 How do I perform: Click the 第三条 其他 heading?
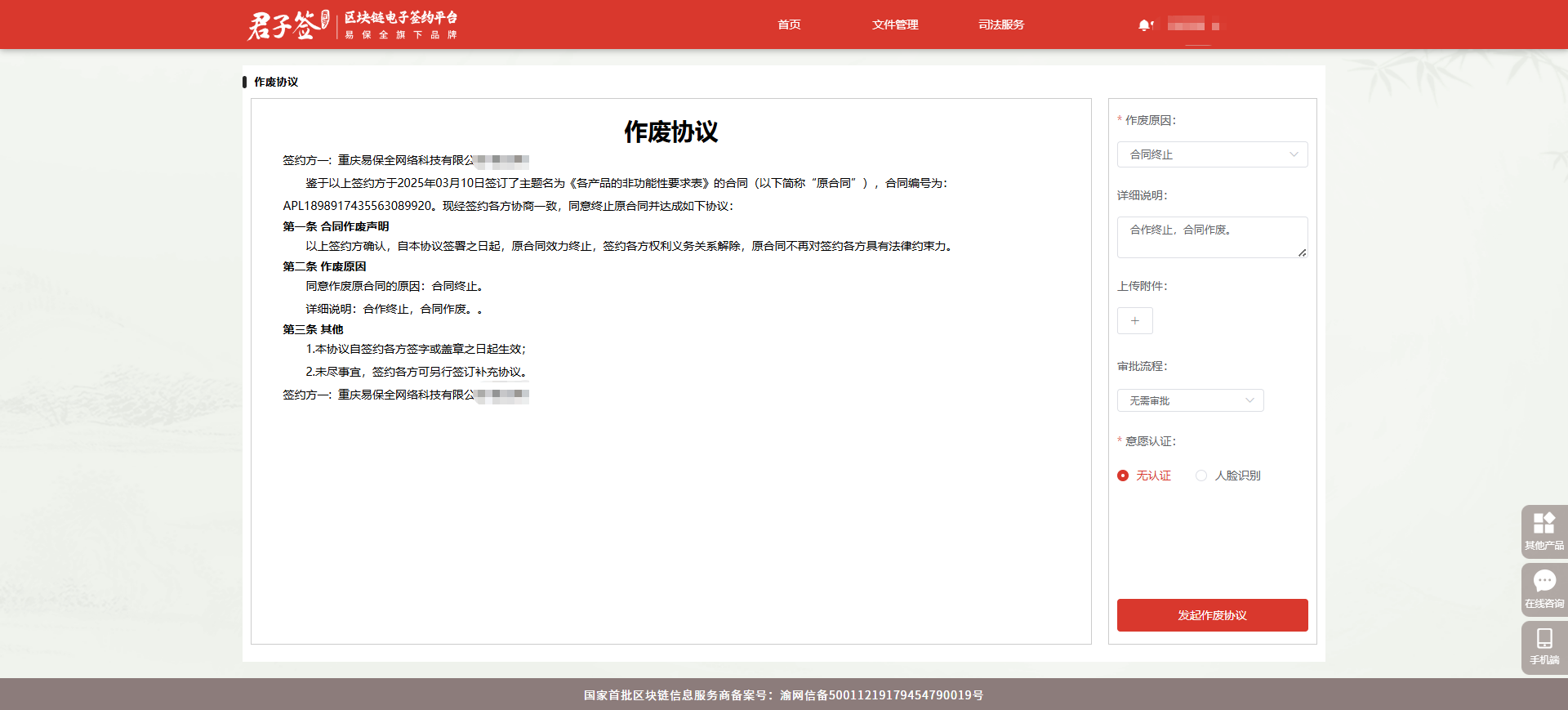(x=313, y=329)
